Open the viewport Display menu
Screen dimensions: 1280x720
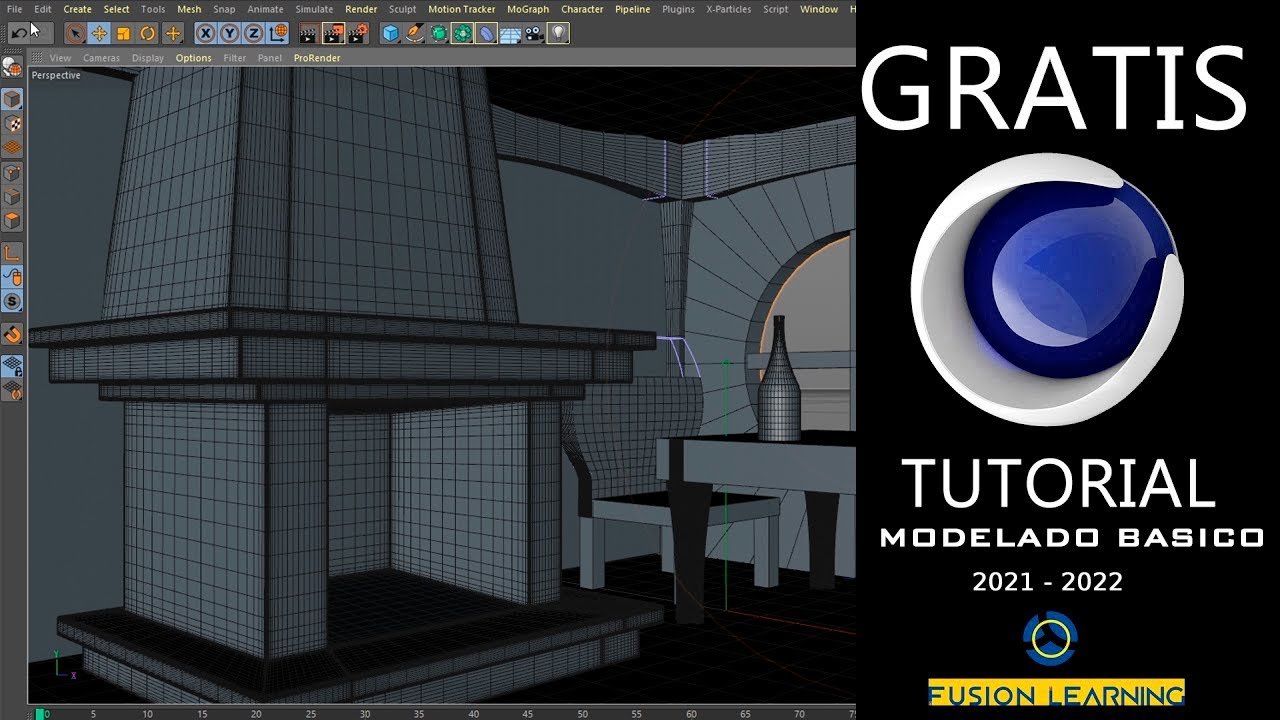147,58
